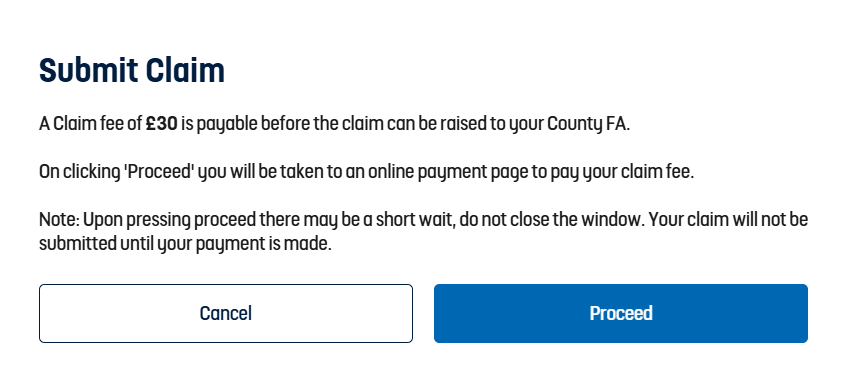
Task: Click the bold £30 fee amount
Action: pyautogui.click(x=162, y=124)
